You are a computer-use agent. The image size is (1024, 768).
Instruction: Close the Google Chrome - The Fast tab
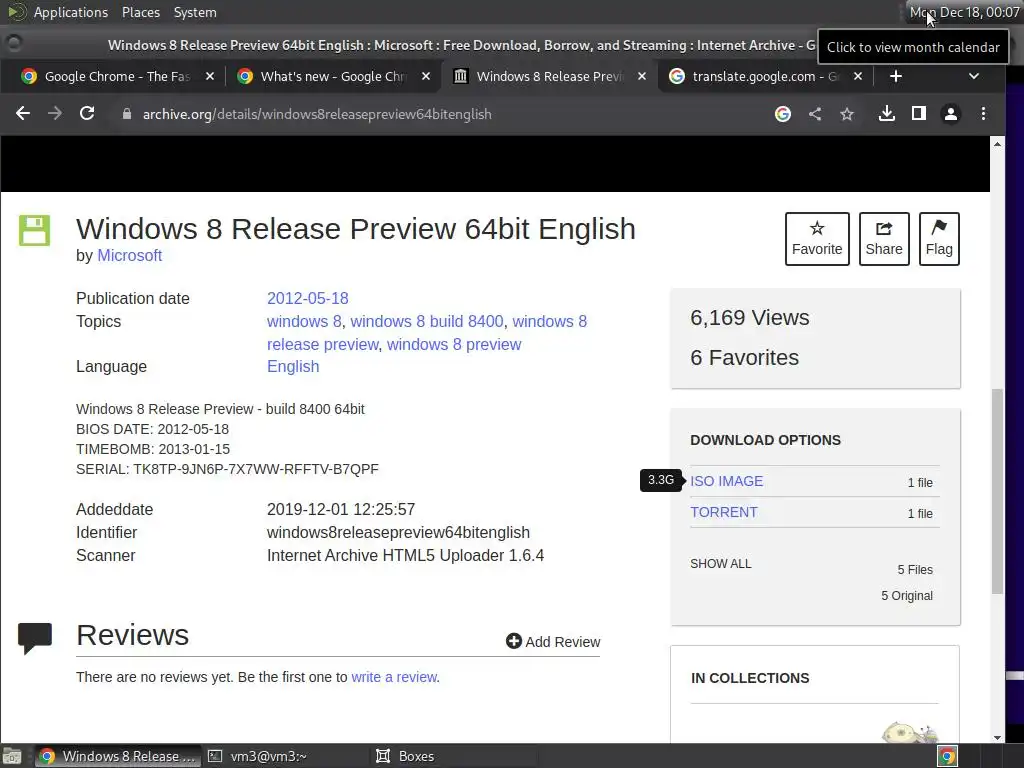click(x=210, y=76)
